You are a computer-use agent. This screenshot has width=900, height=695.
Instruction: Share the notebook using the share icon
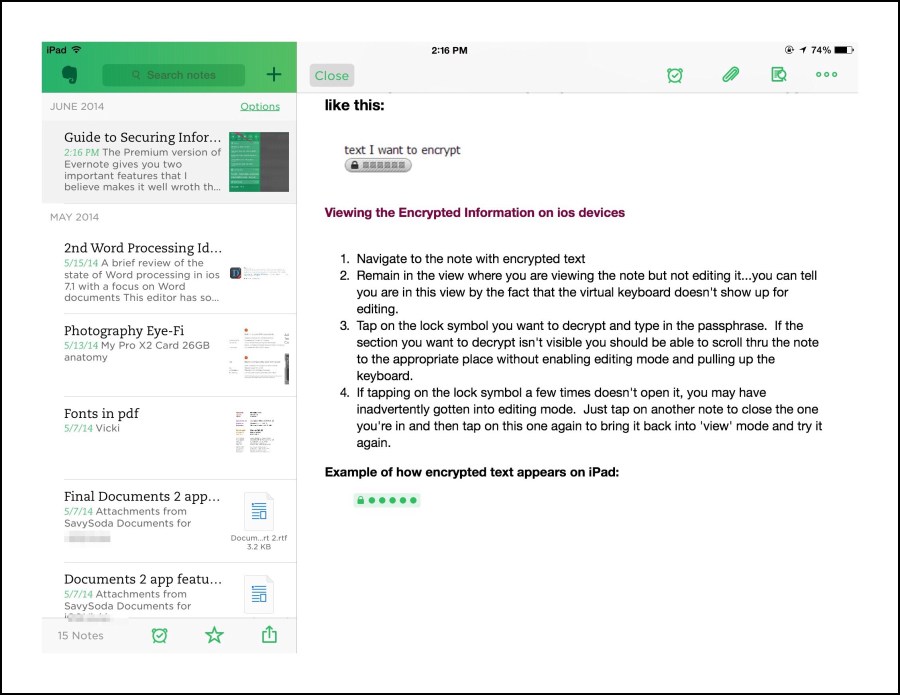pos(268,635)
